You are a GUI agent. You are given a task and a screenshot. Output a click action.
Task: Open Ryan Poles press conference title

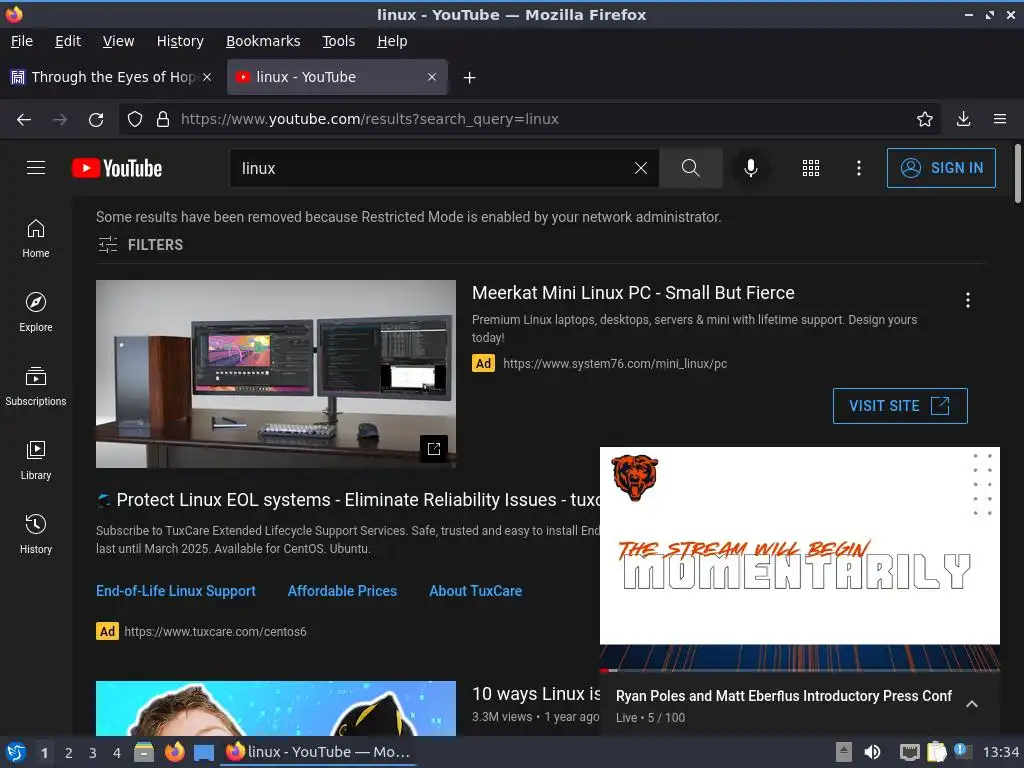784,696
